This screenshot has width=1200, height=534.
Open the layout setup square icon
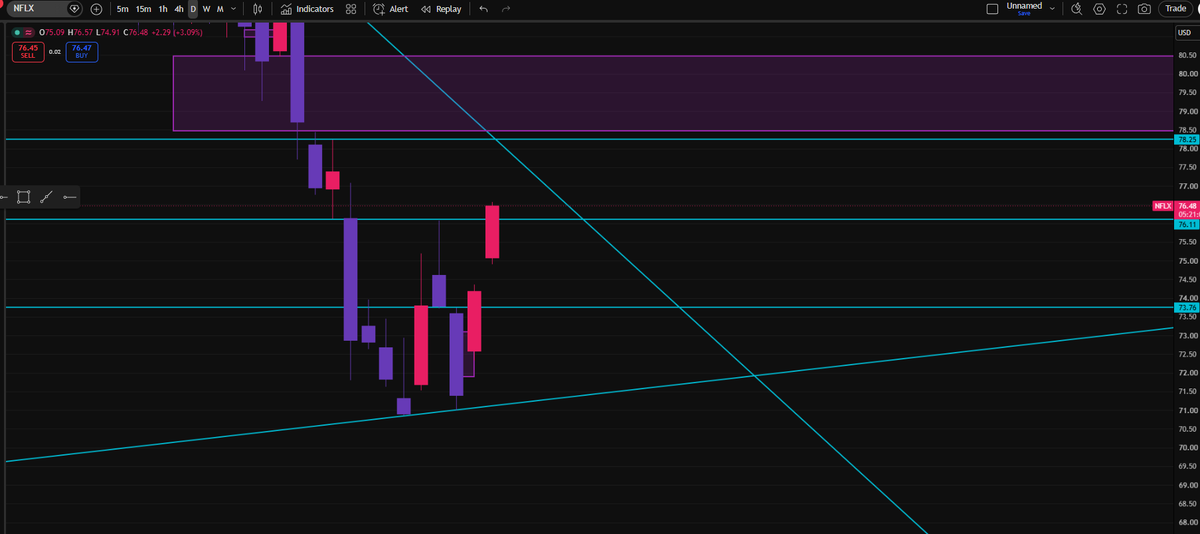coord(992,9)
